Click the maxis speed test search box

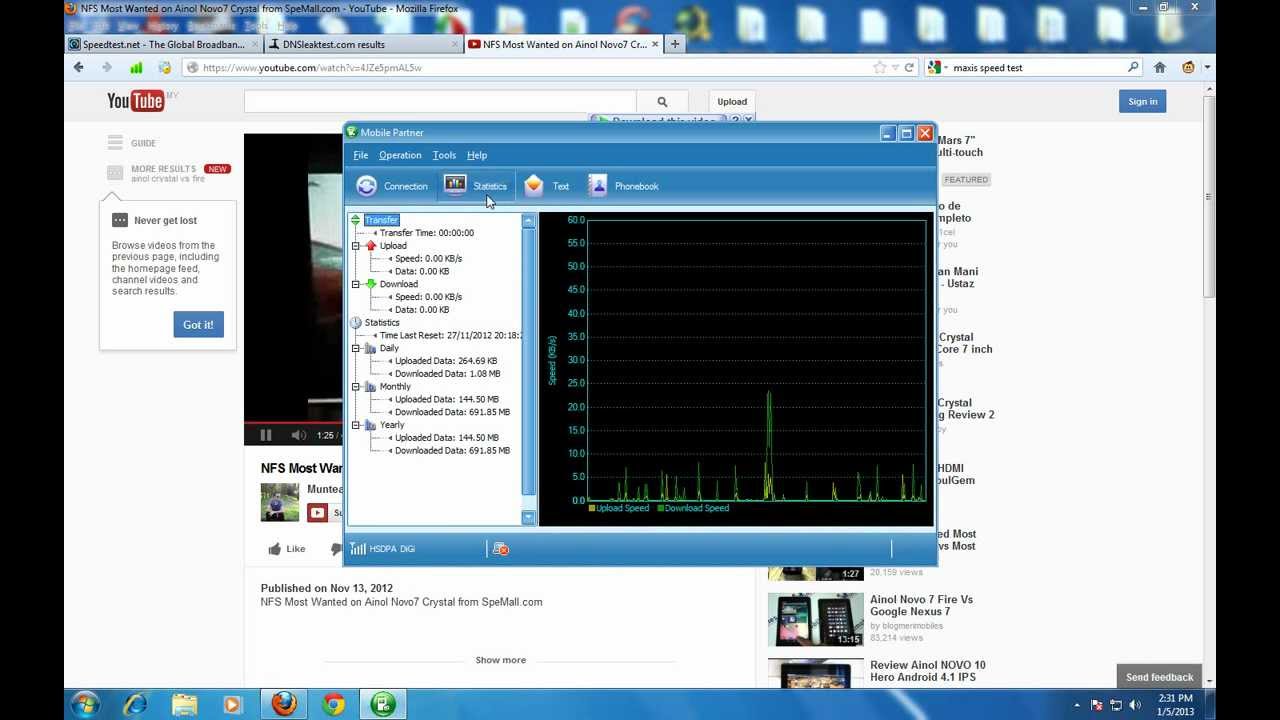click(x=1036, y=67)
